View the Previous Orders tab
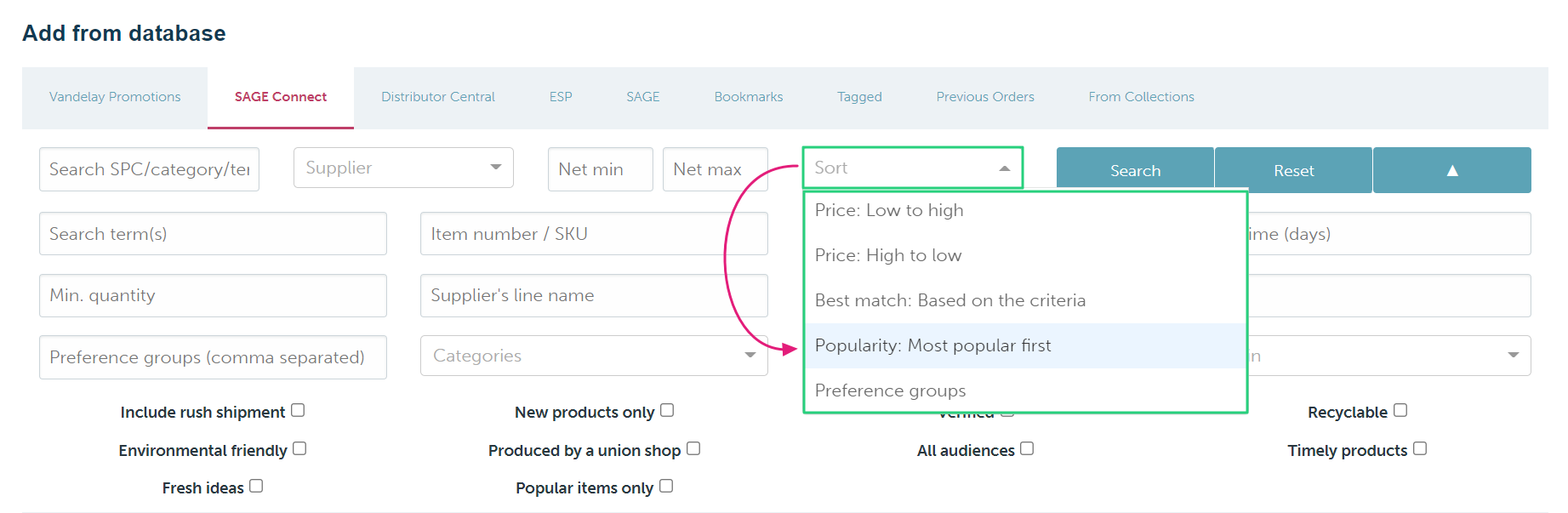Image resolution: width=1568 pixels, height=513 pixels. point(985,97)
